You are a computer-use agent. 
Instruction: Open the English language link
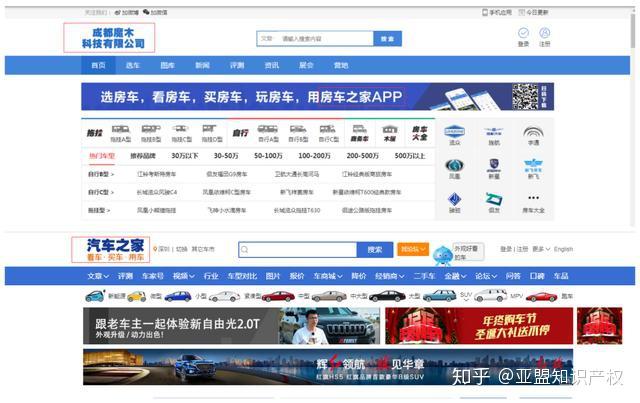click(563, 249)
